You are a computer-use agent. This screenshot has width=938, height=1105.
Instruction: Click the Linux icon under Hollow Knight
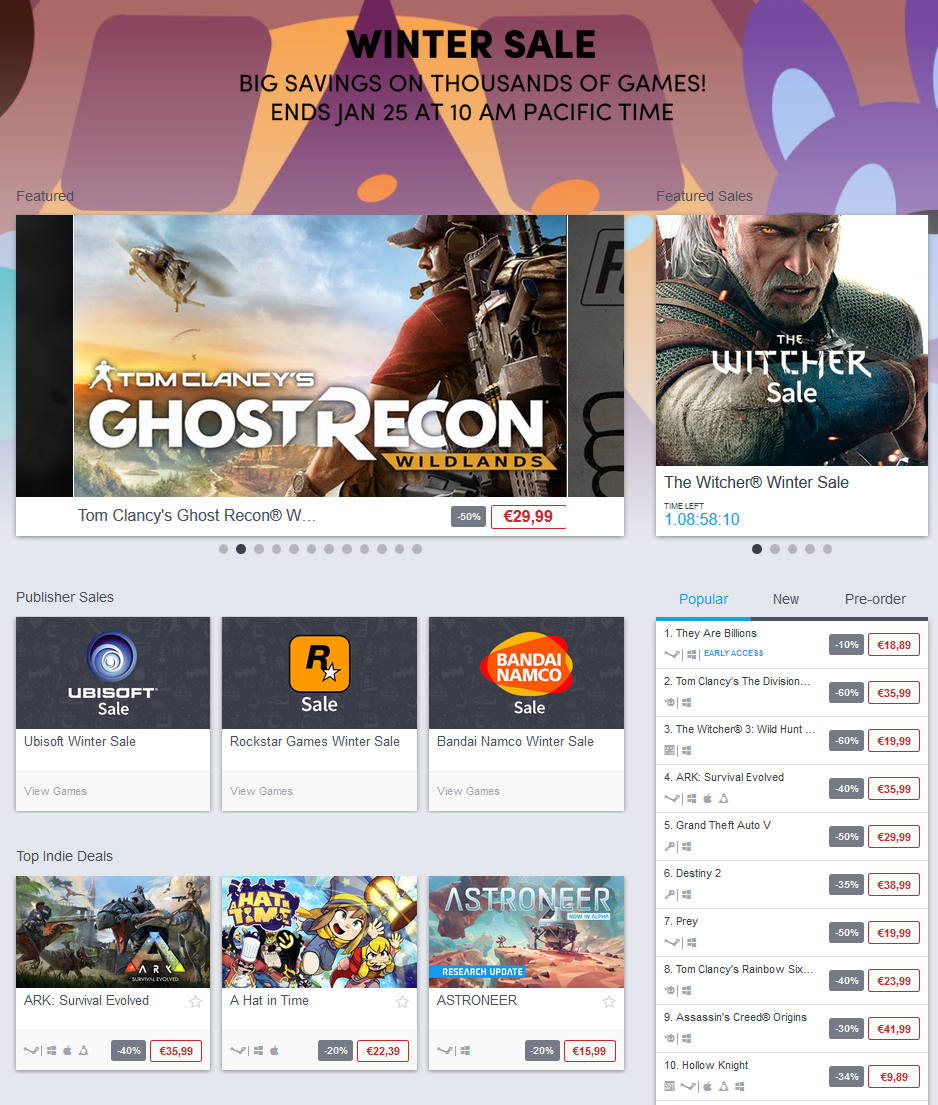point(724,1086)
